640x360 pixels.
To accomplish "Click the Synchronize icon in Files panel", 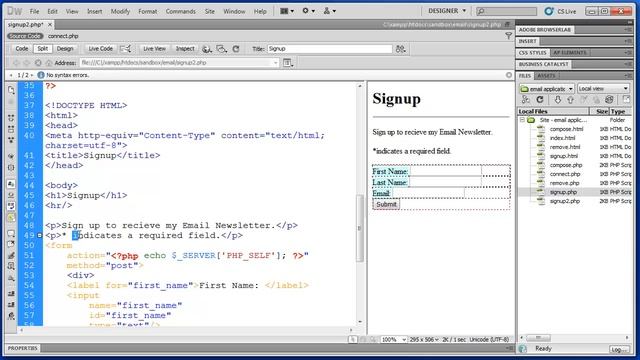I will [x=609, y=100].
